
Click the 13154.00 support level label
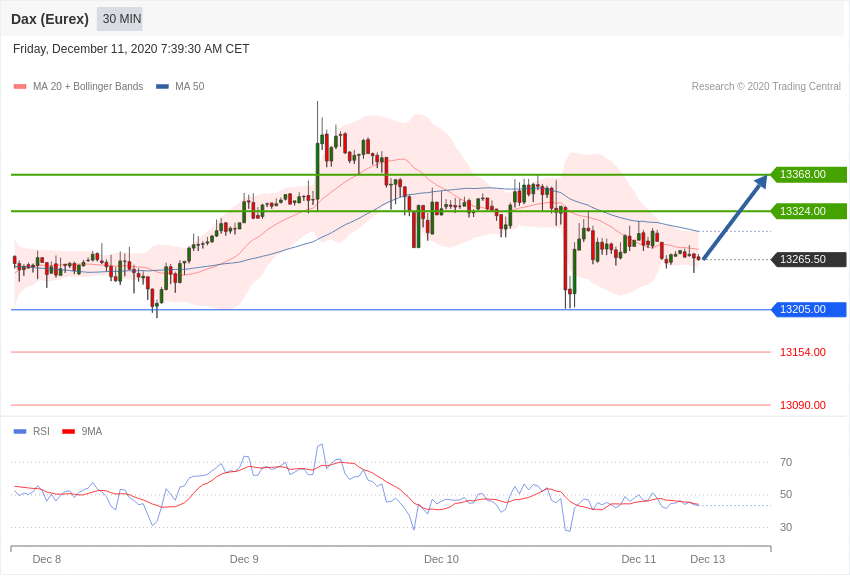coord(803,352)
